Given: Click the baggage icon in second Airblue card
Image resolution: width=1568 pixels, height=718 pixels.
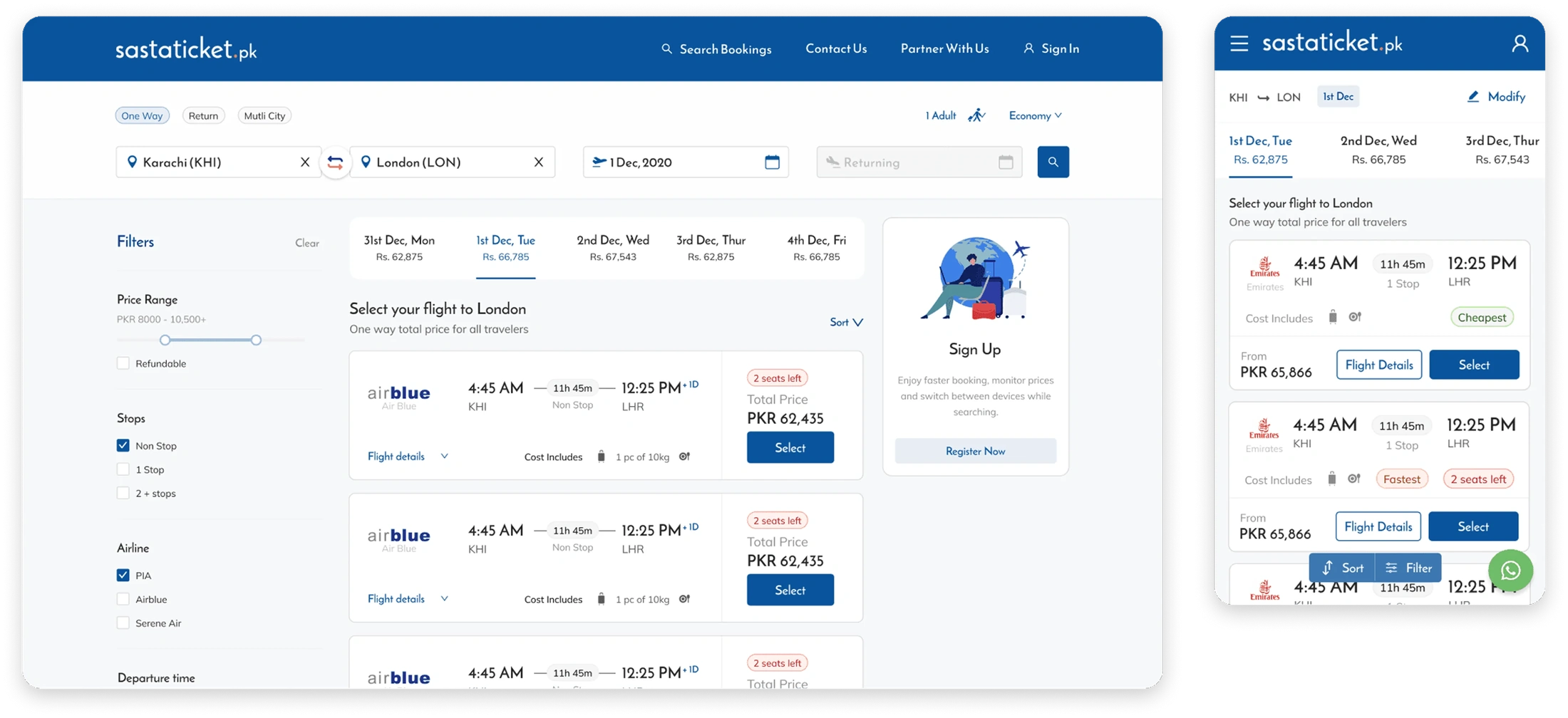Looking at the screenshot, I should (602, 599).
